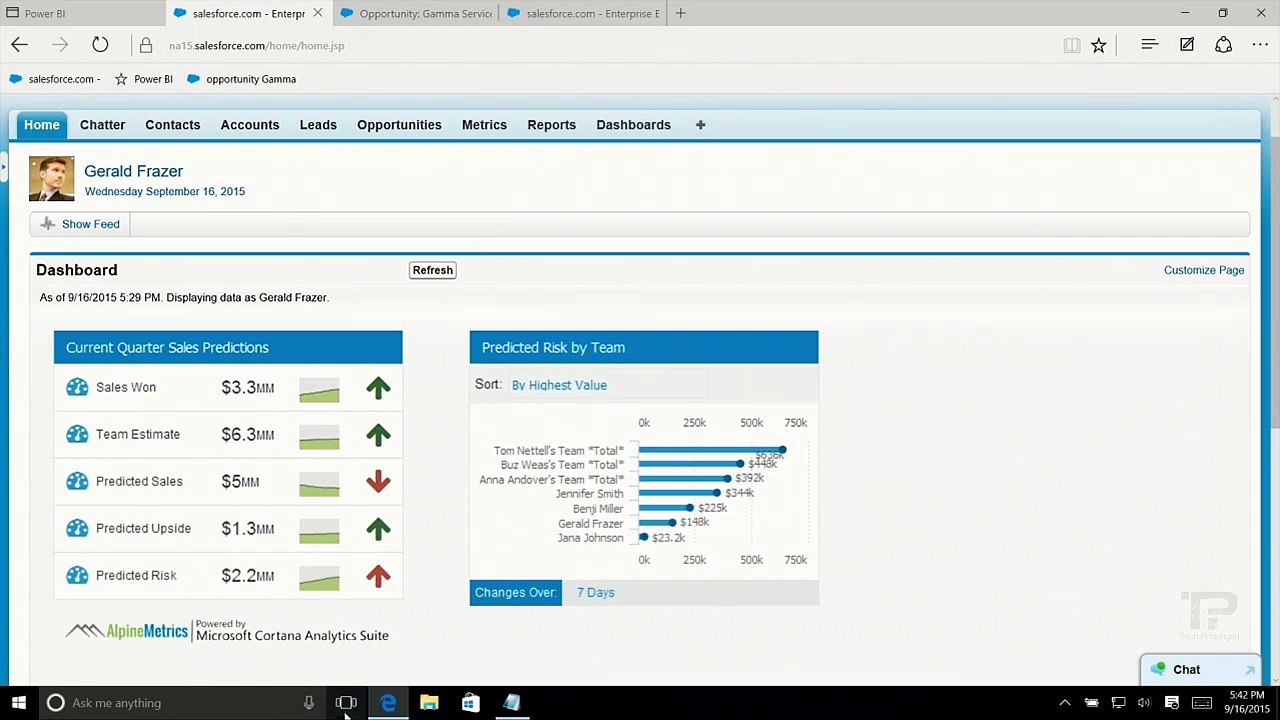Open the Leads tab
This screenshot has width=1280, height=720.
coord(318,125)
